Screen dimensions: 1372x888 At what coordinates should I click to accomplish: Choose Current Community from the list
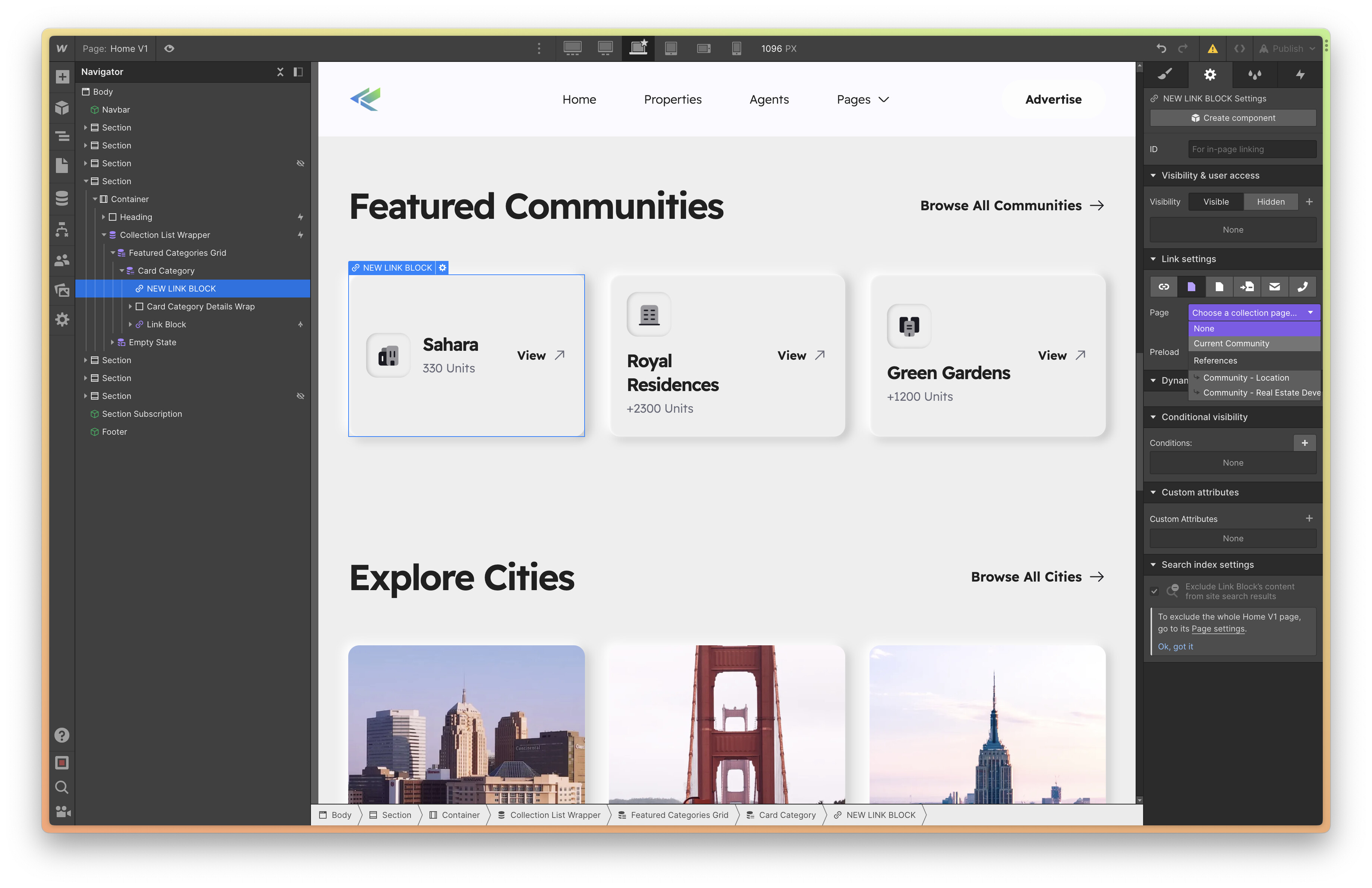click(x=1231, y=343)
